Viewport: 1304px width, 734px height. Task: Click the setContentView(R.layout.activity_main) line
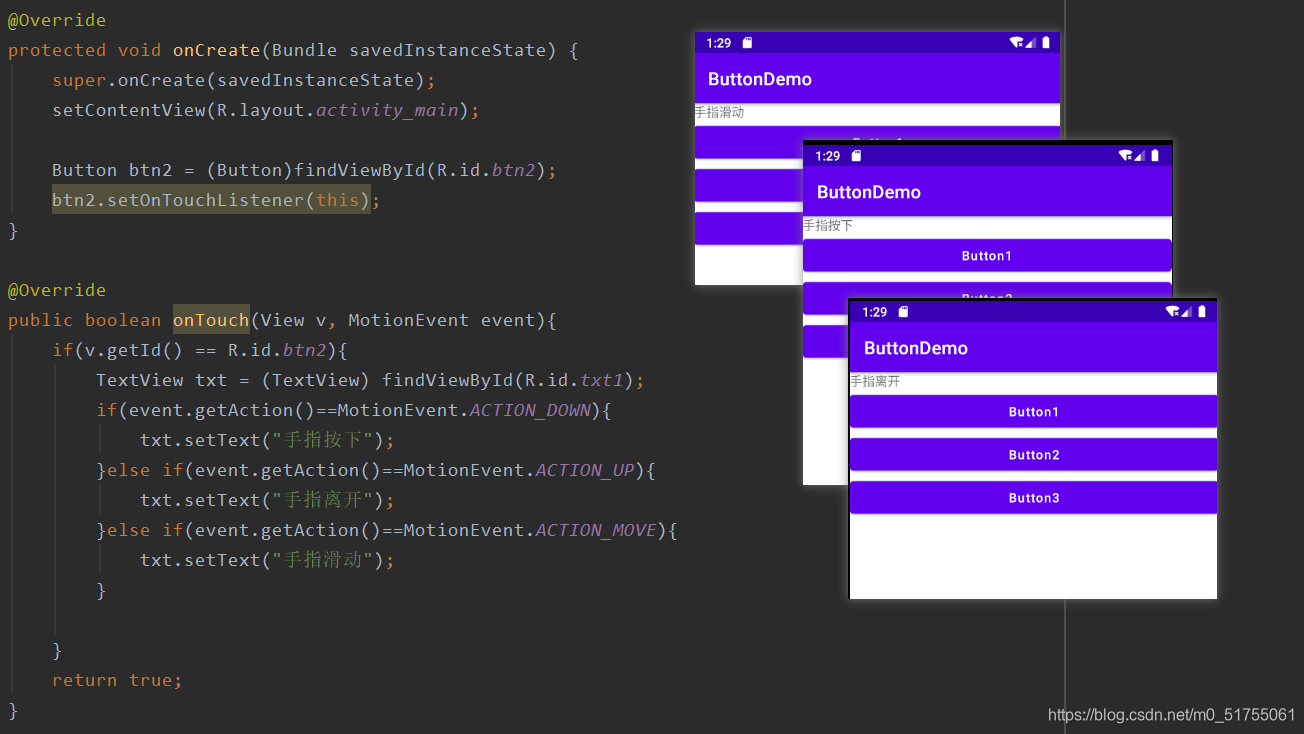click(266, 110)
